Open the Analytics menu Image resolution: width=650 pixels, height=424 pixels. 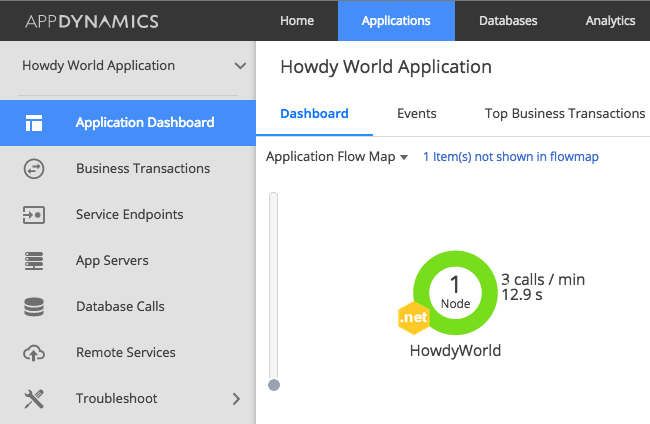[x=610, y=21]
